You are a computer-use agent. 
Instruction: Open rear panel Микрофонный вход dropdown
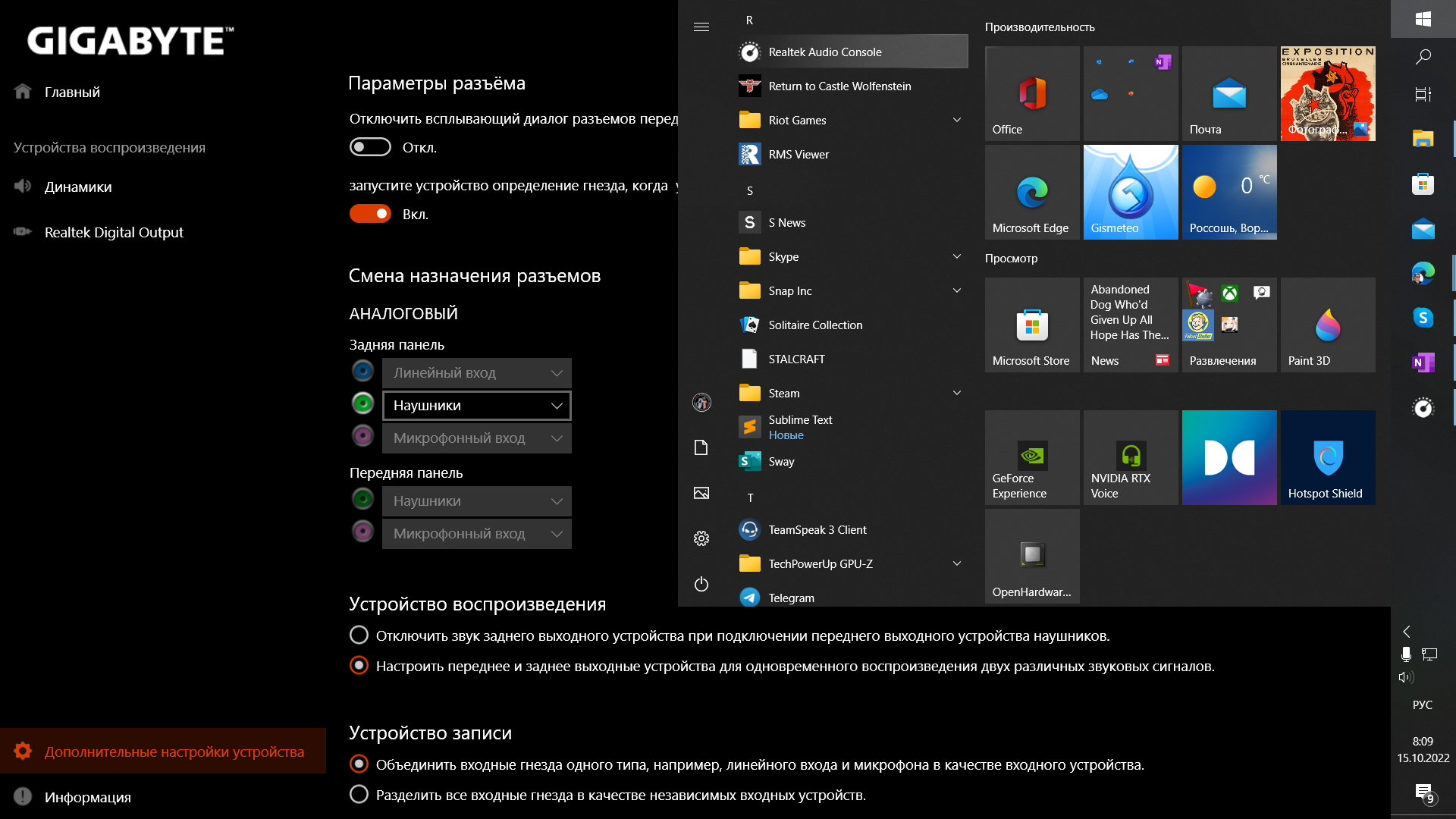pyautogui.click(x=477, y=438)
